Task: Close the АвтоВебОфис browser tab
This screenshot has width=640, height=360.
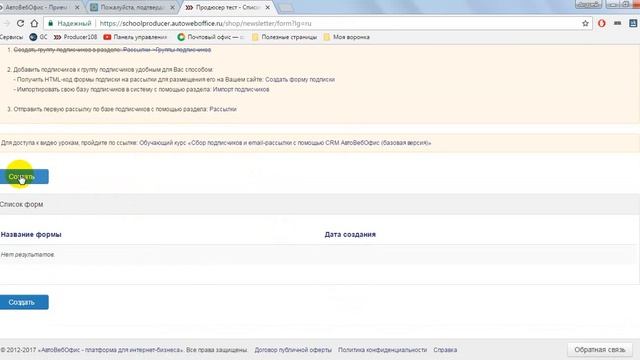Action: click(x=77, y=7)
